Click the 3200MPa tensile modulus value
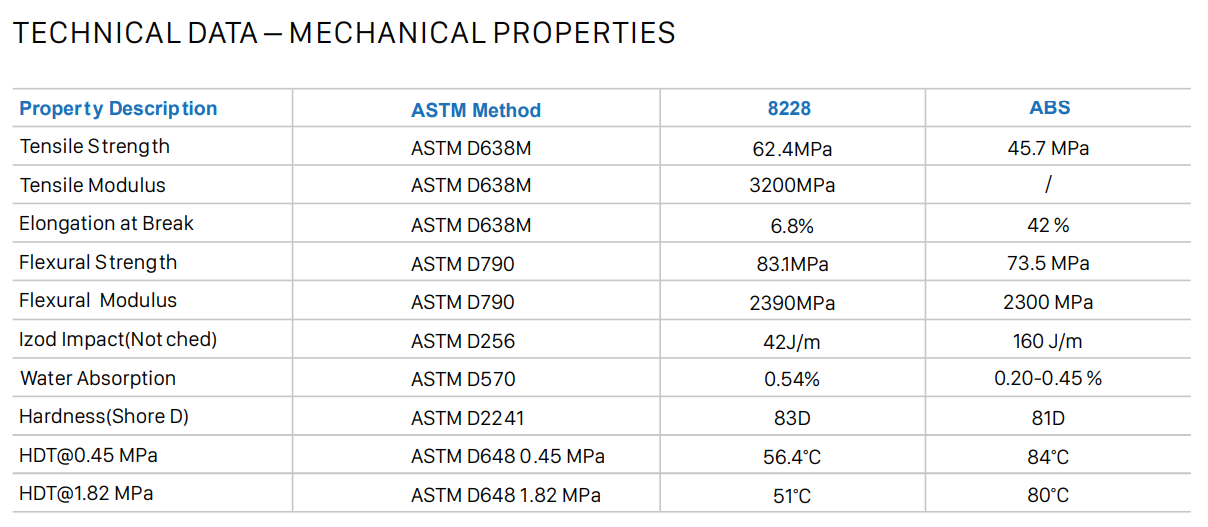Viewport: 1208px width, 527px height. (x=792, y=186)
